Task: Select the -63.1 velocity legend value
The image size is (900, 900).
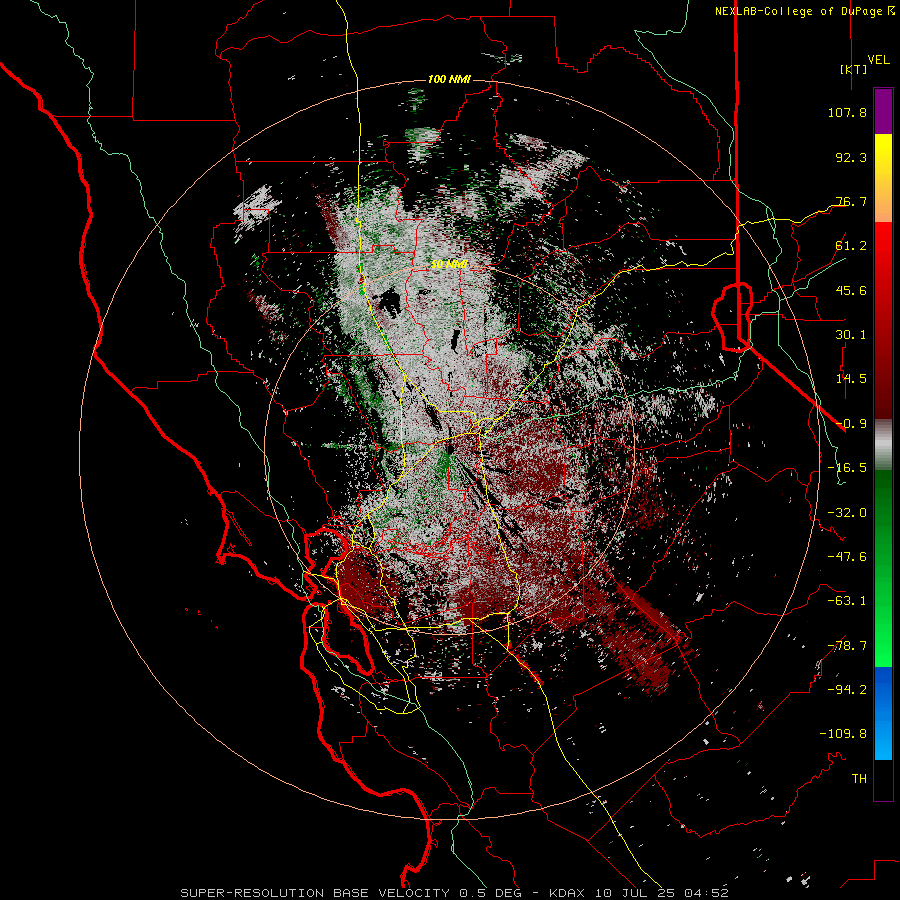Action: coord(847,601)
